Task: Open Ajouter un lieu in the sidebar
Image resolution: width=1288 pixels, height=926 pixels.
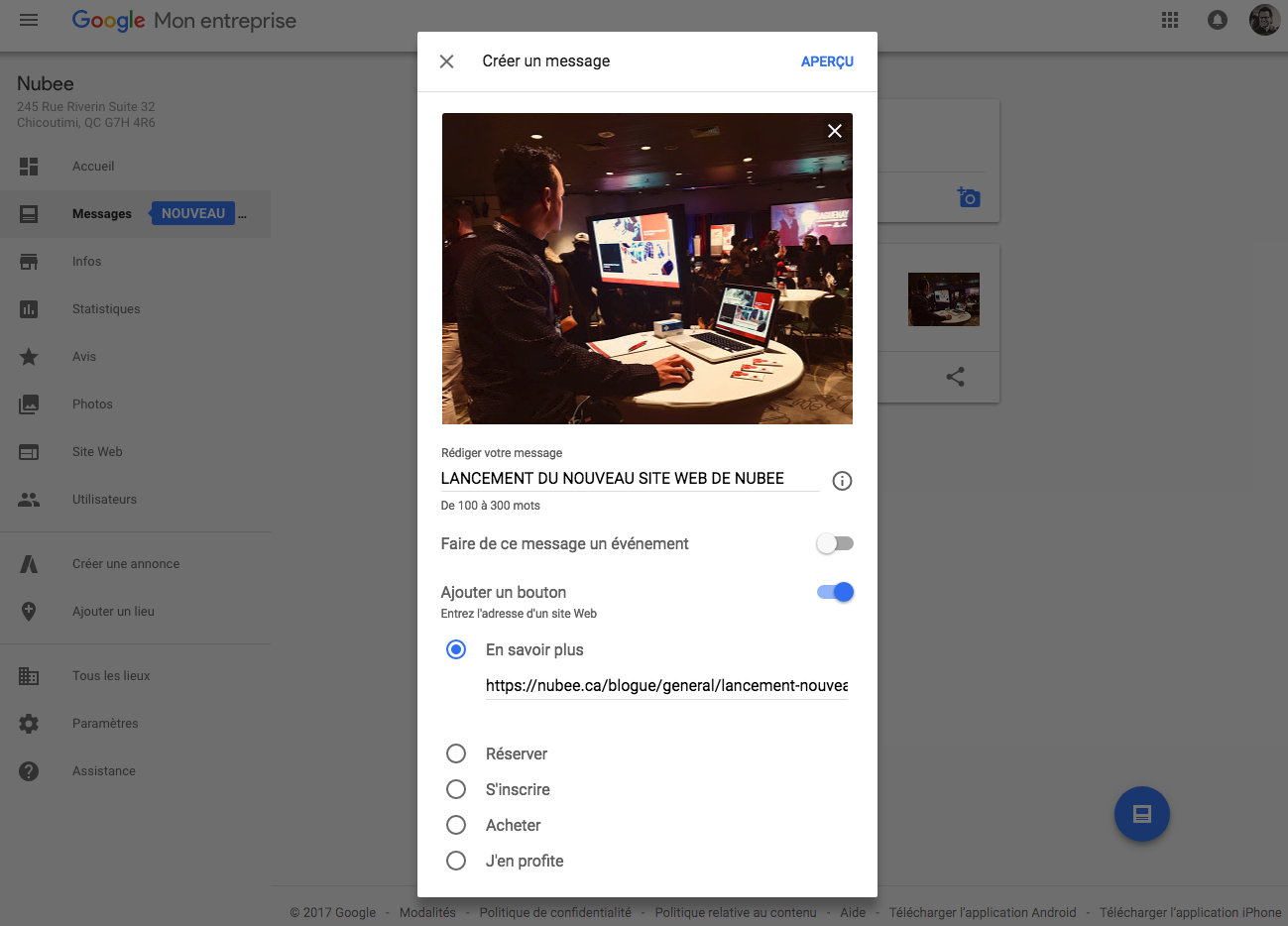Action: 113,612
